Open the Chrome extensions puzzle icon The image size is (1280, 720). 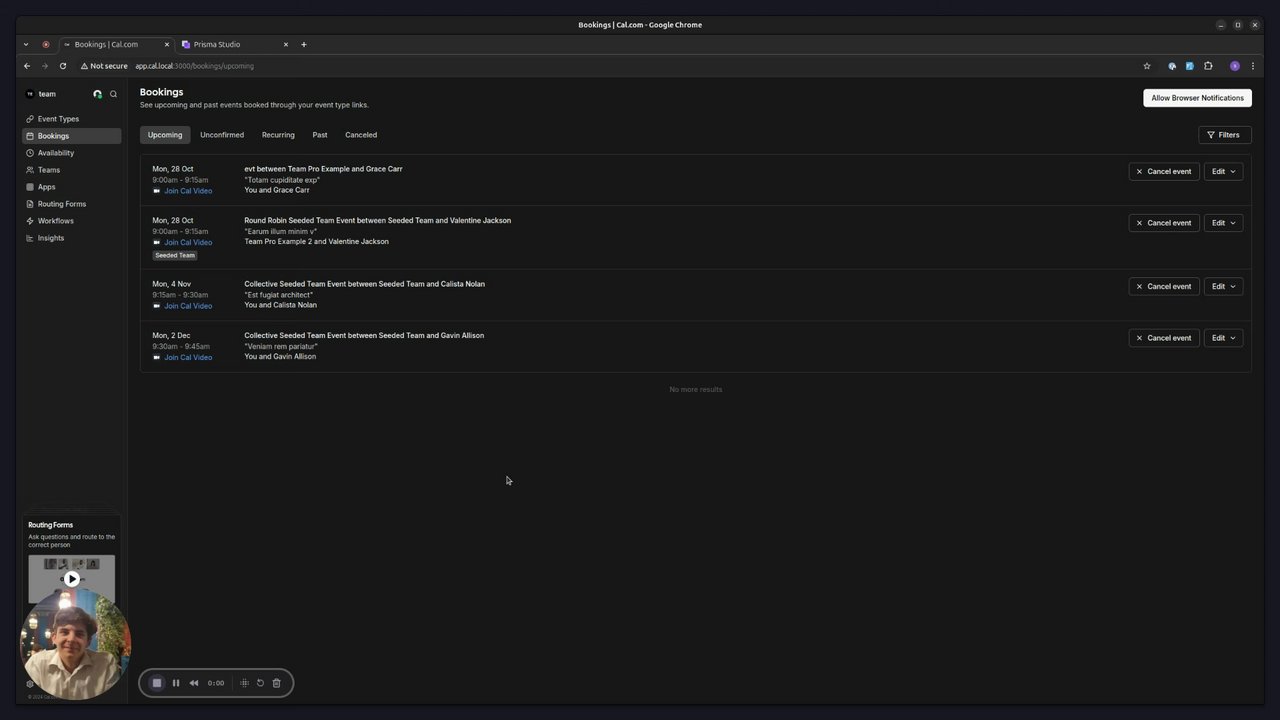pos(1208,66)
